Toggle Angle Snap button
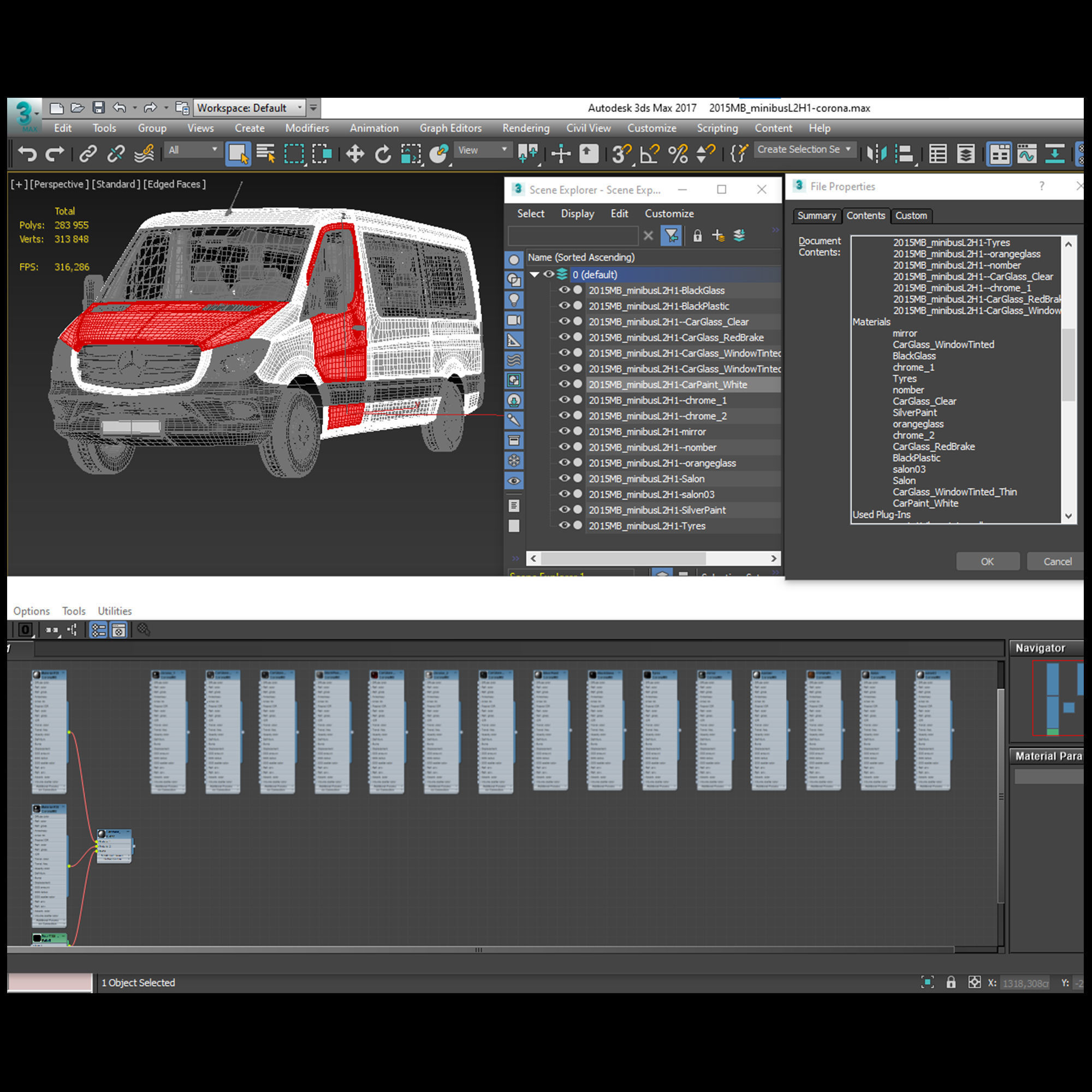 649,153
